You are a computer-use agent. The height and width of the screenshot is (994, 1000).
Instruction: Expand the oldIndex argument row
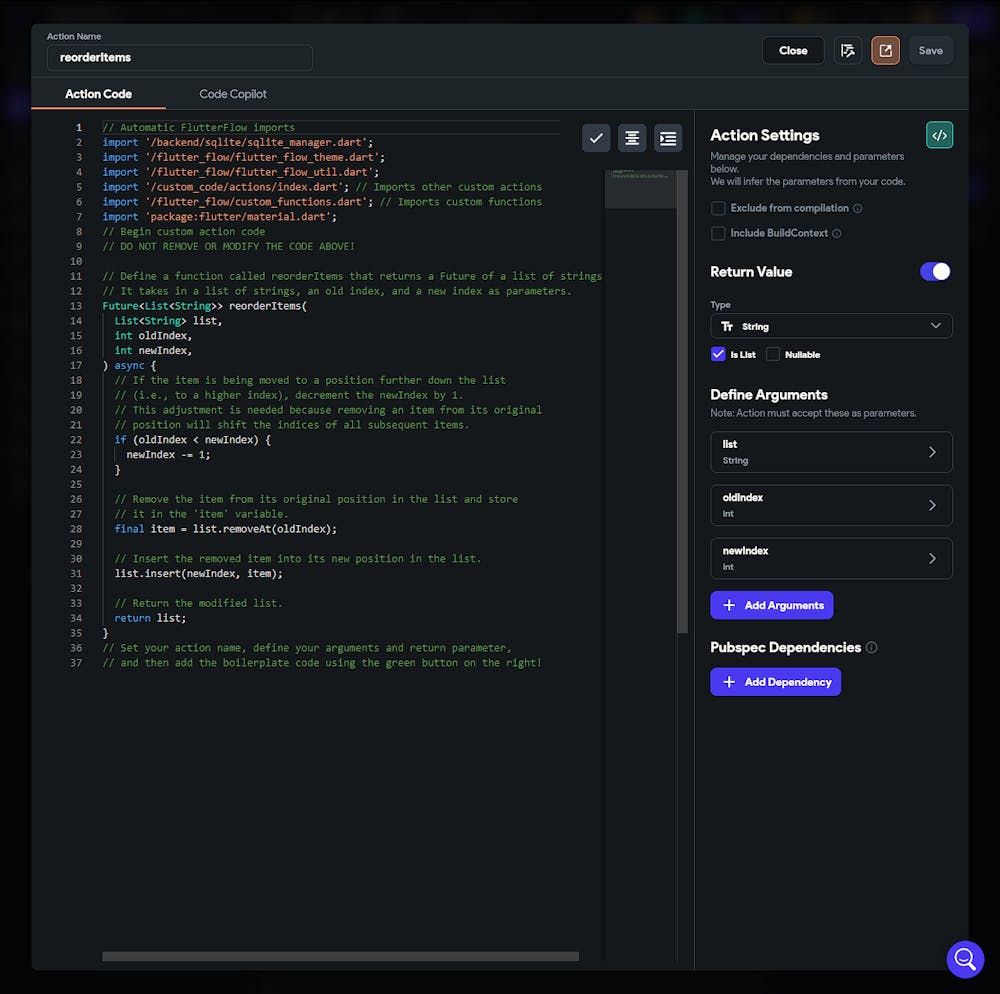(x=831, y=505)
